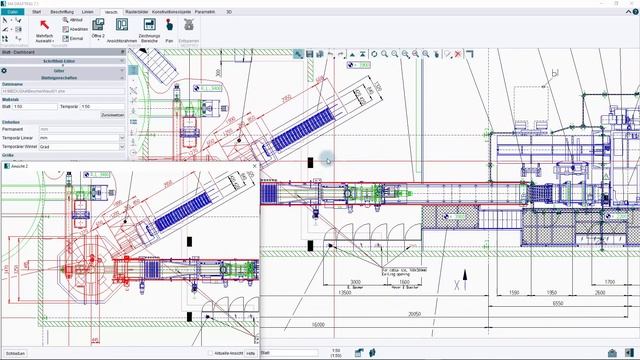640x360 pixels.
Task: Open the Linien ribbon tab
Action: pos(88,12)
